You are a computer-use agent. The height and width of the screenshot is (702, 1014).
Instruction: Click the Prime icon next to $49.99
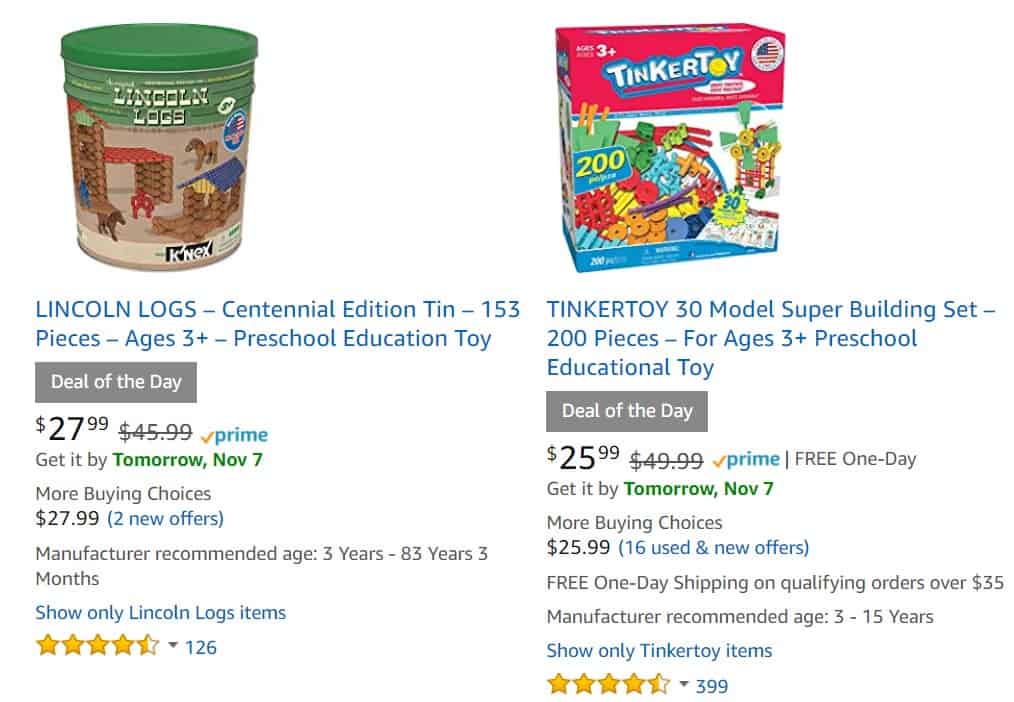[746, 460]
